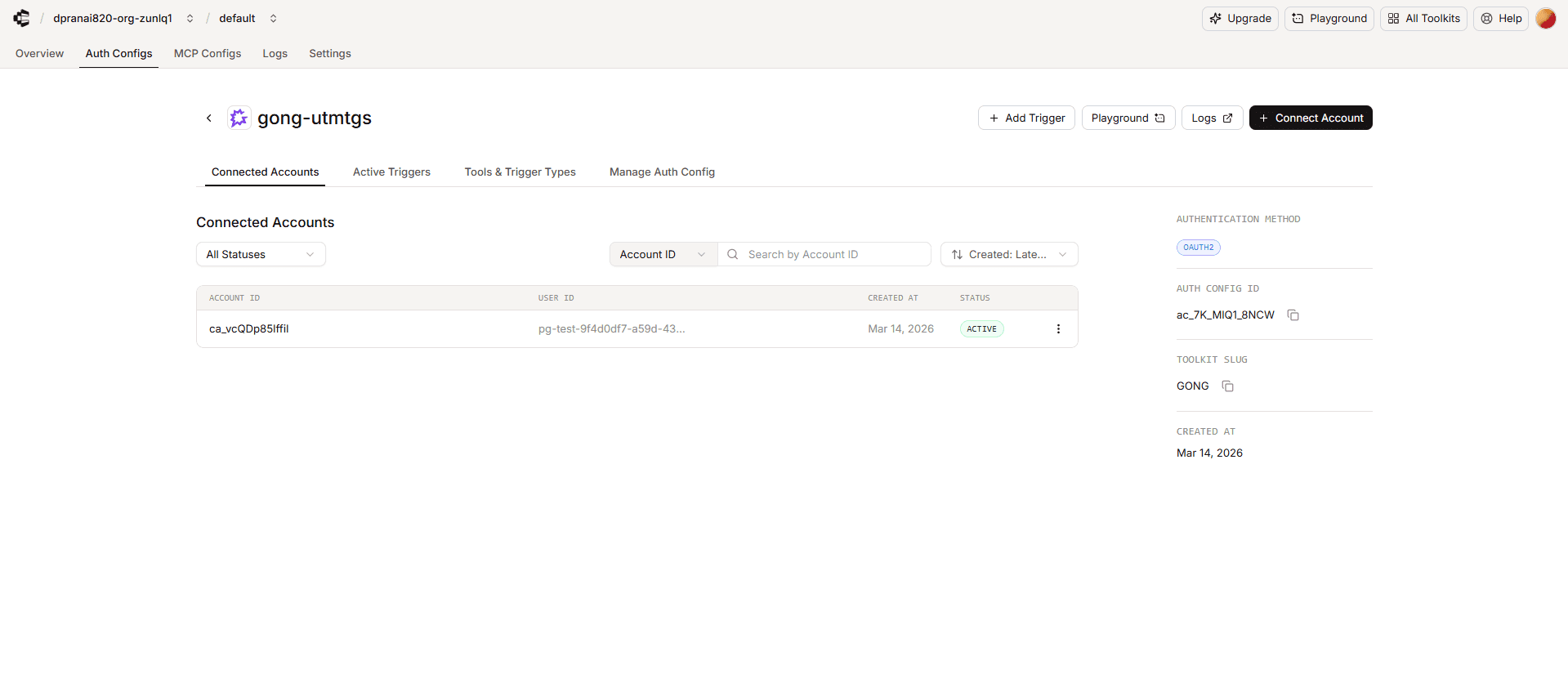Image resolution: width=1568 pixels, height=674 pixels.
Task: Click the gong-utmtgs page title
Action: click(x=315, y=118)
